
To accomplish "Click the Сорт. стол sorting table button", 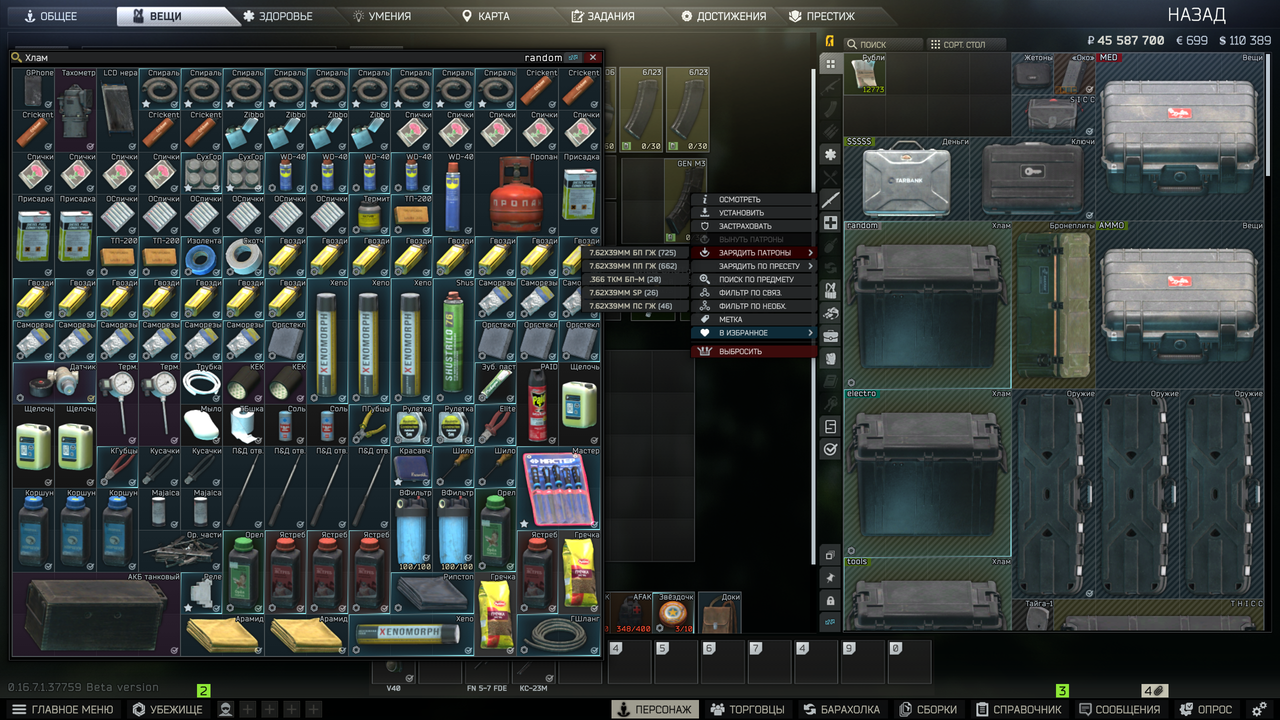I will pos(965,45).
